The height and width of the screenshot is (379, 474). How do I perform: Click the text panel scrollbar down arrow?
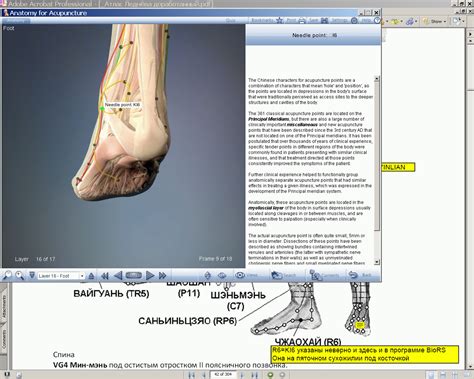coord(377,262)
